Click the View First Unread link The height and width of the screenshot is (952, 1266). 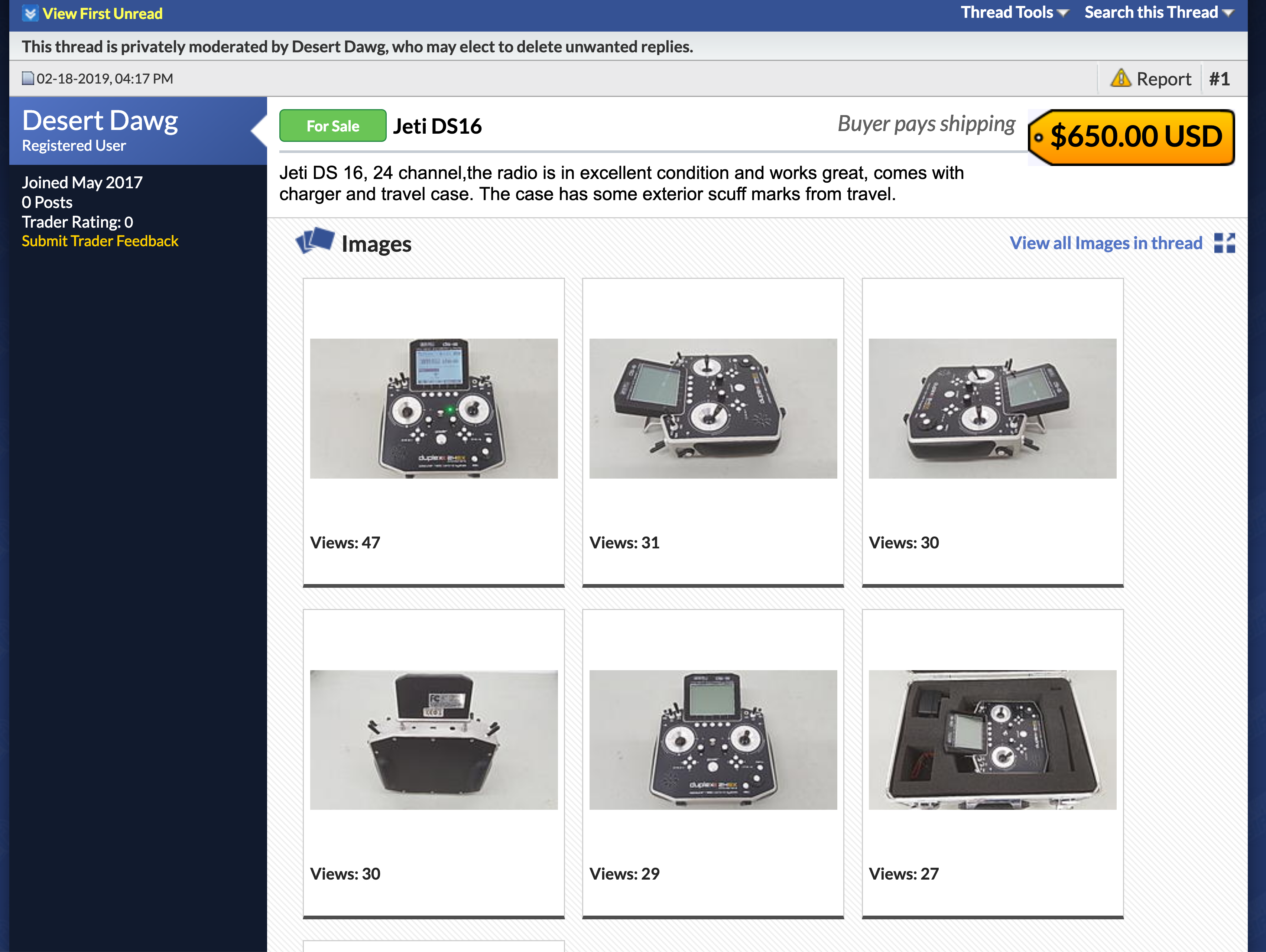tap(103, 13)
